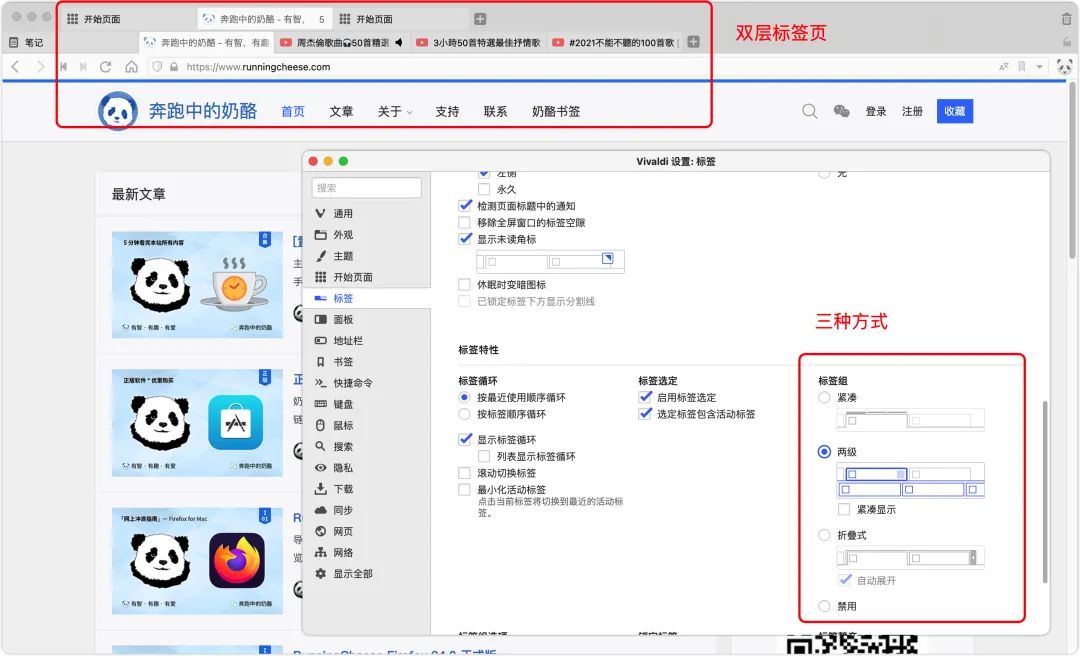Click the browser home button
This screenshot has width=1080, height=656.
point(131,67)
